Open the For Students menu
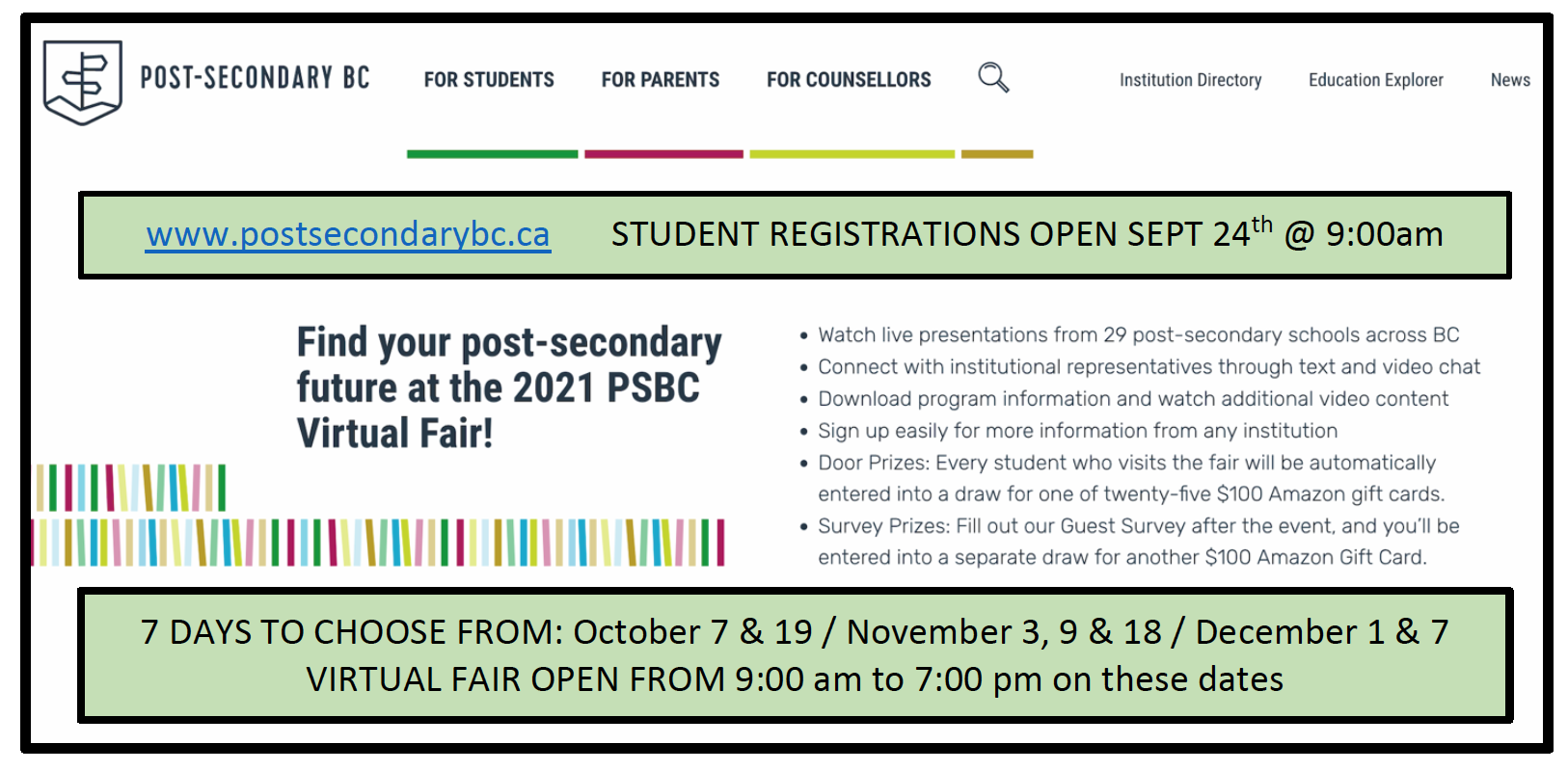Screen dimensions: 1568x771 pyautogui.click(x=489, y=80)
